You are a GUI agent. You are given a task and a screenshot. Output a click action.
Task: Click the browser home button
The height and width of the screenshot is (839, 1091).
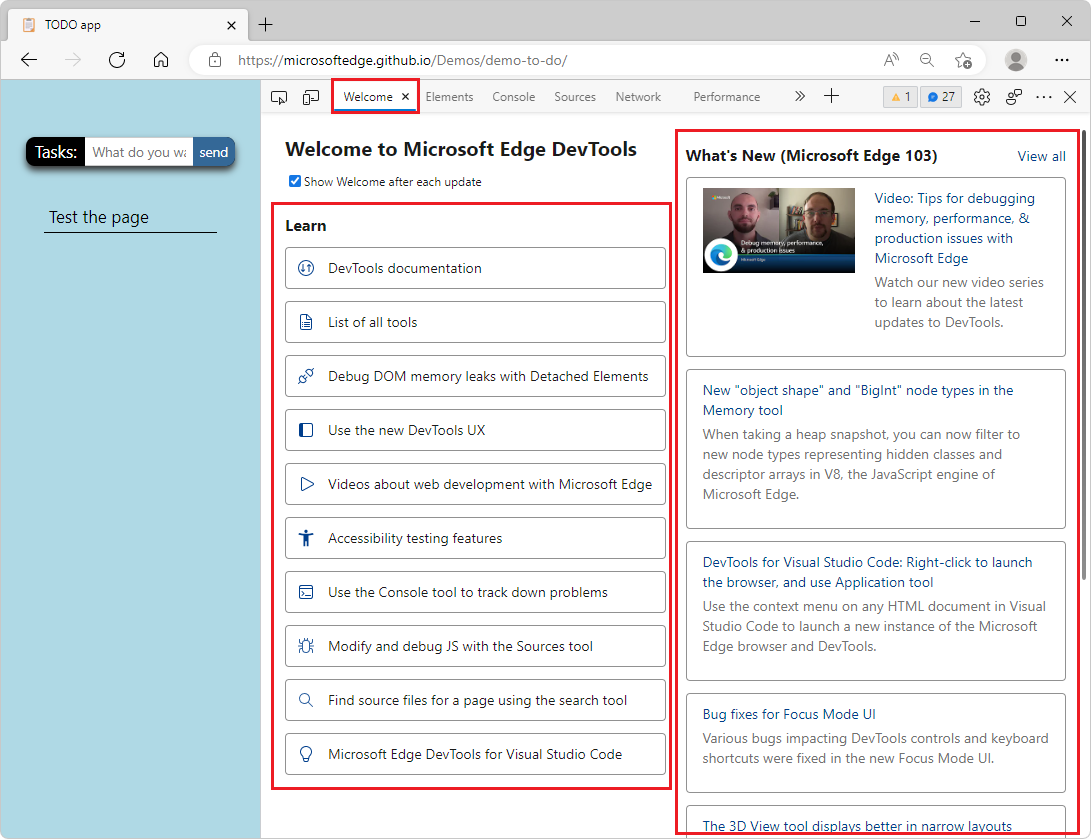(161, 60)
